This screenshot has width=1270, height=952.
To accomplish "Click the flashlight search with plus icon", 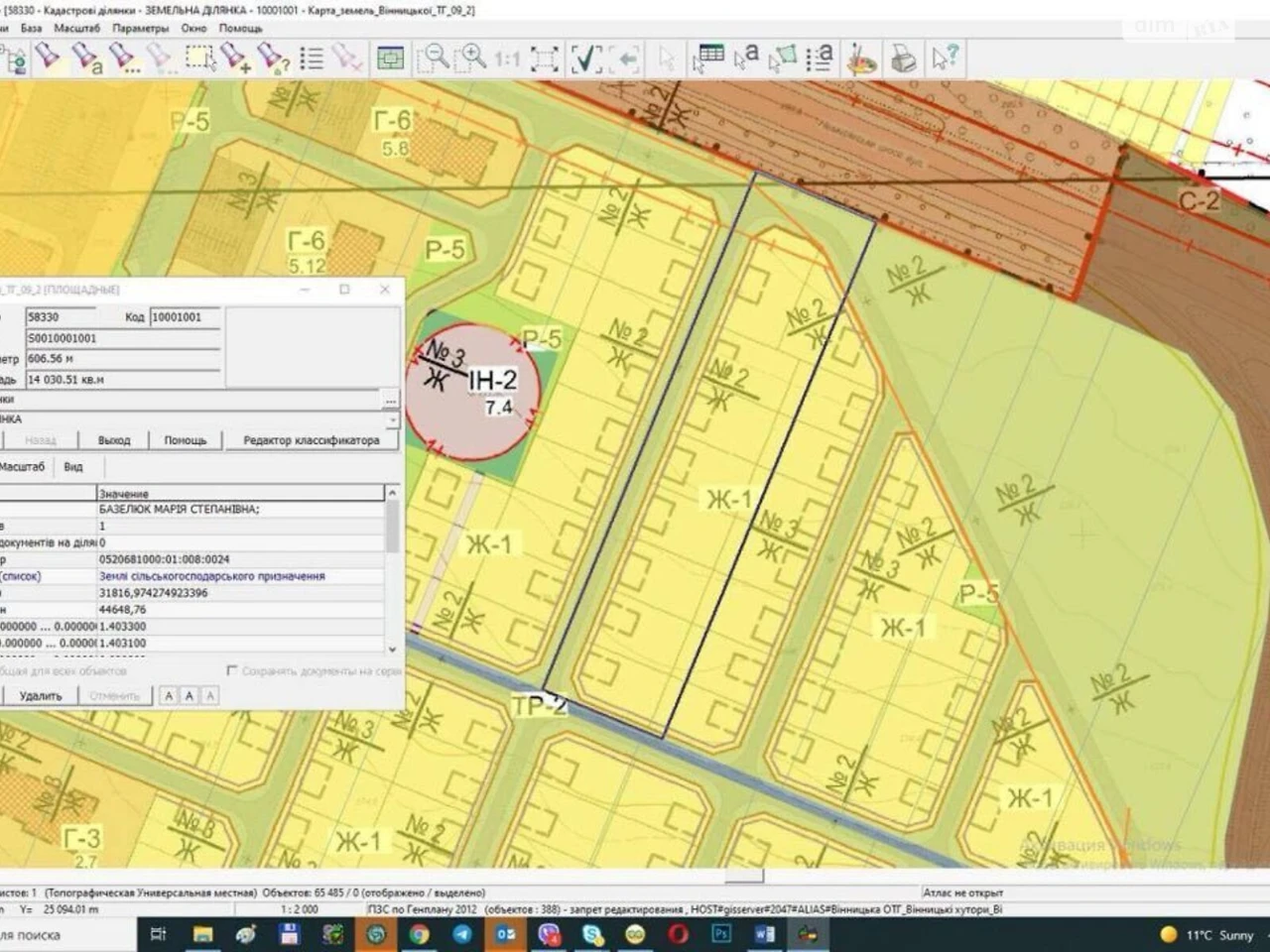I will pos(235,58).
